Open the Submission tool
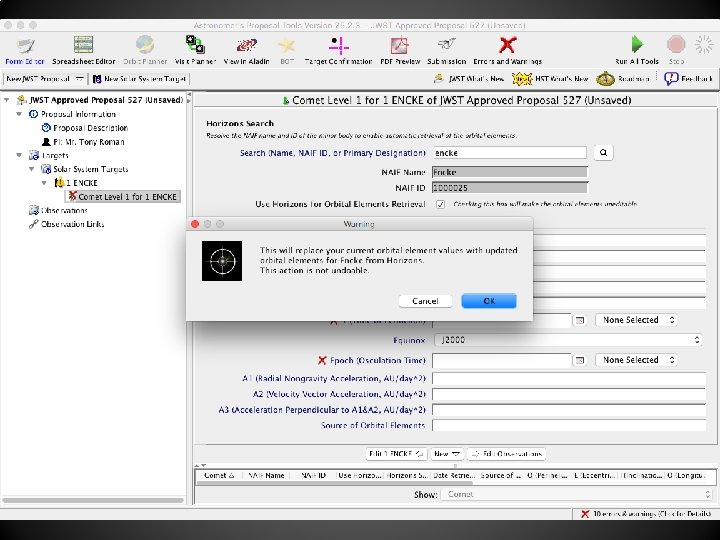This screenshot has width=720, height=540. click(446, 51)
